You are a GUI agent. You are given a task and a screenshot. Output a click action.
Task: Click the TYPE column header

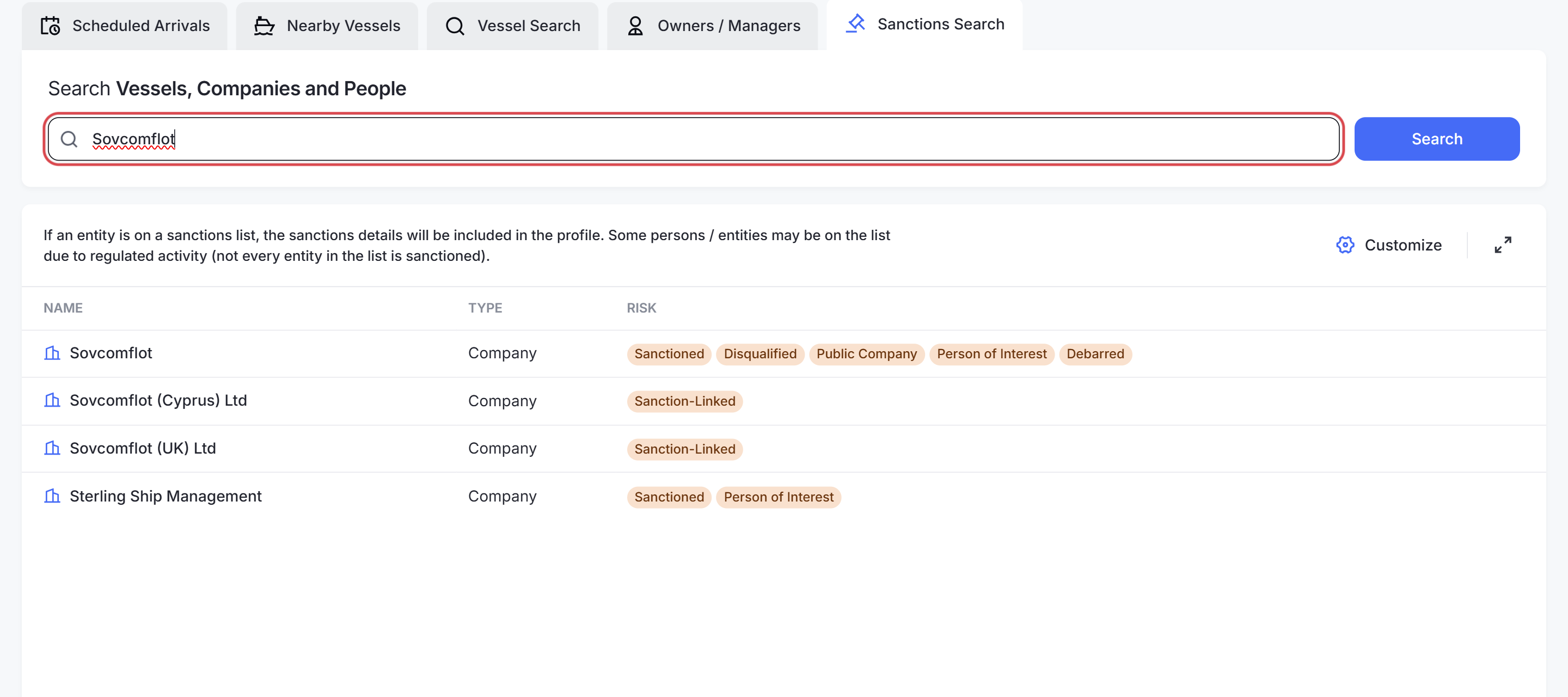485,308
